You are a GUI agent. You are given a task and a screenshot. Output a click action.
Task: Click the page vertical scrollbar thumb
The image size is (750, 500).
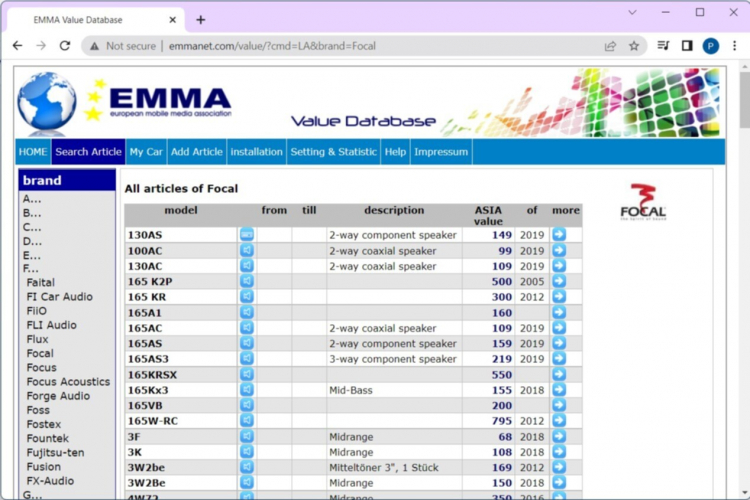coord(745,100)
